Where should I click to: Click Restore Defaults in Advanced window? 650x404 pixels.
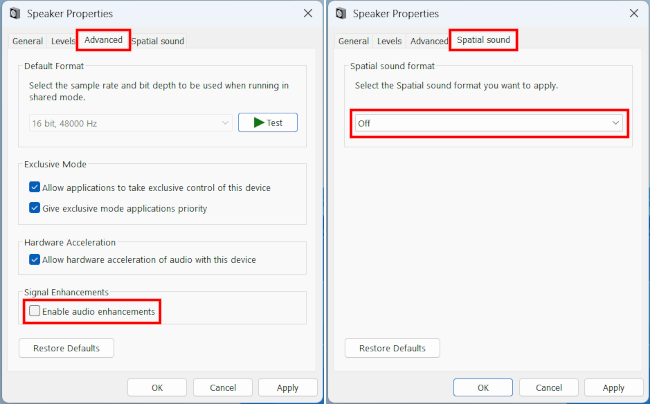[66, 348]
